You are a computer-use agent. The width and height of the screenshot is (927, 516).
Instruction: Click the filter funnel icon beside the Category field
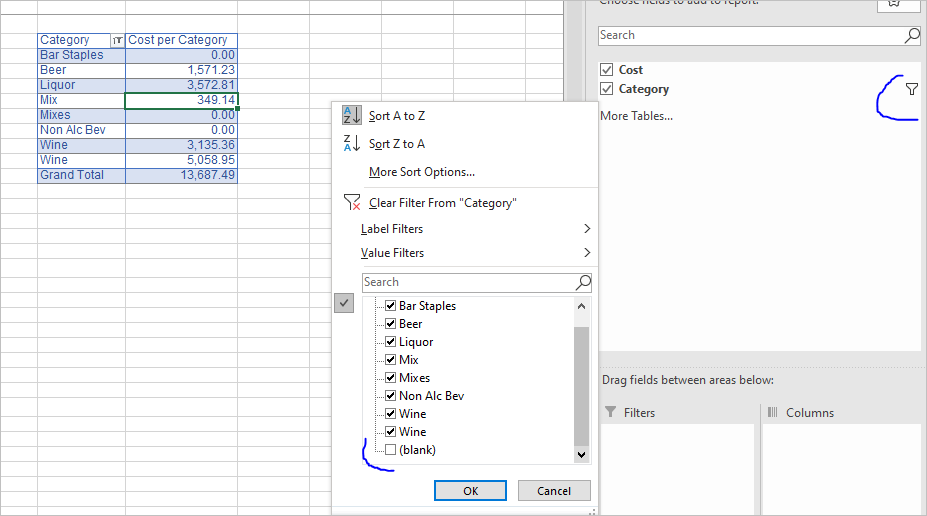(912, 89)
